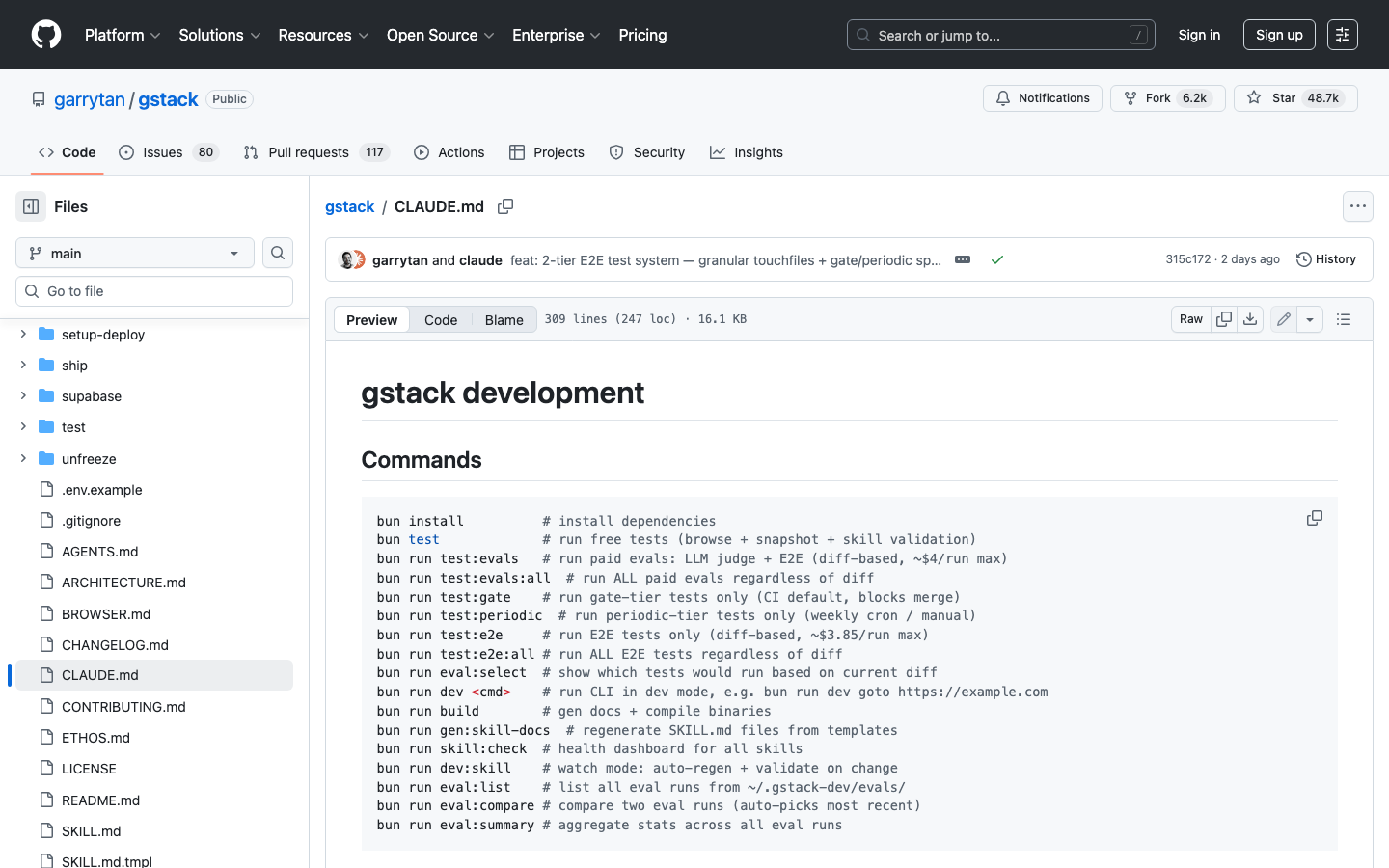The image size is (1389, 868).
Task: Expand the ship folder
Action: 23,366
